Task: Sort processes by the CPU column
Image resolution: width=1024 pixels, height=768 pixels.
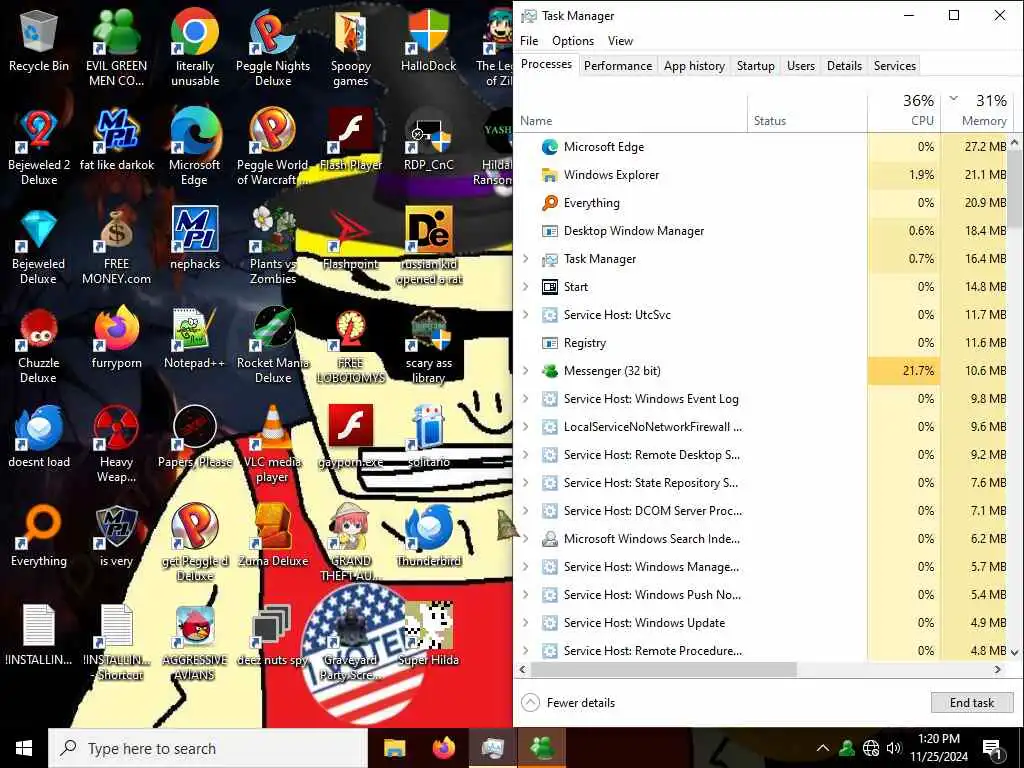Action: click(904, 111)
